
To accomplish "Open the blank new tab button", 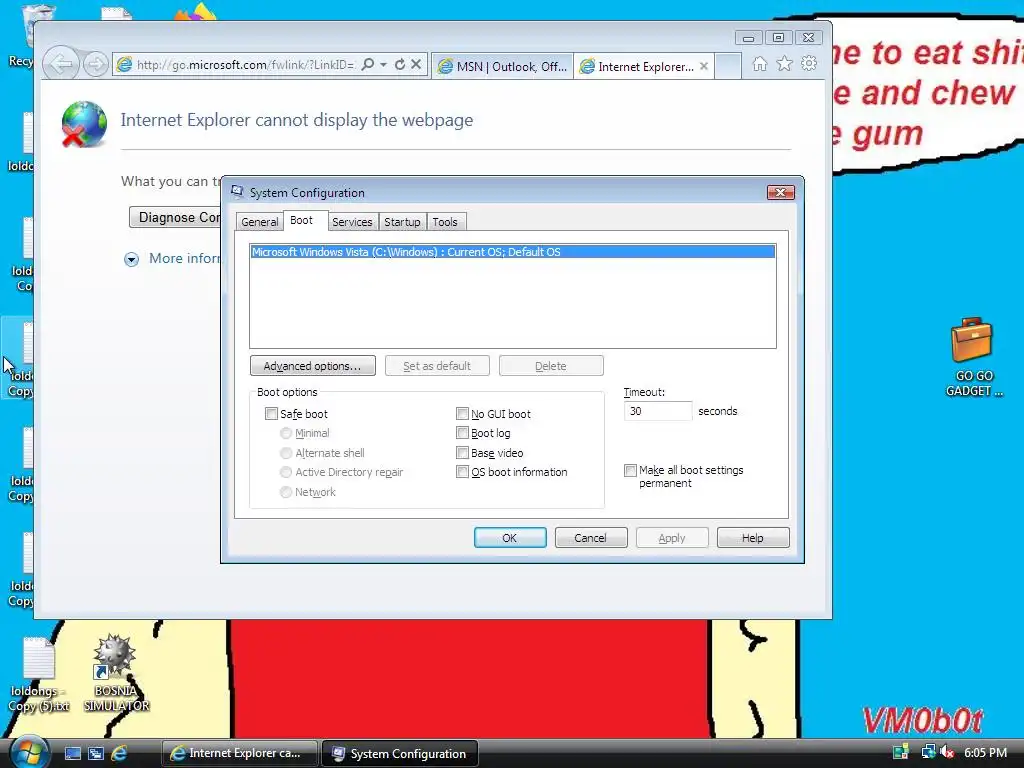I will (x=728, y=66).
